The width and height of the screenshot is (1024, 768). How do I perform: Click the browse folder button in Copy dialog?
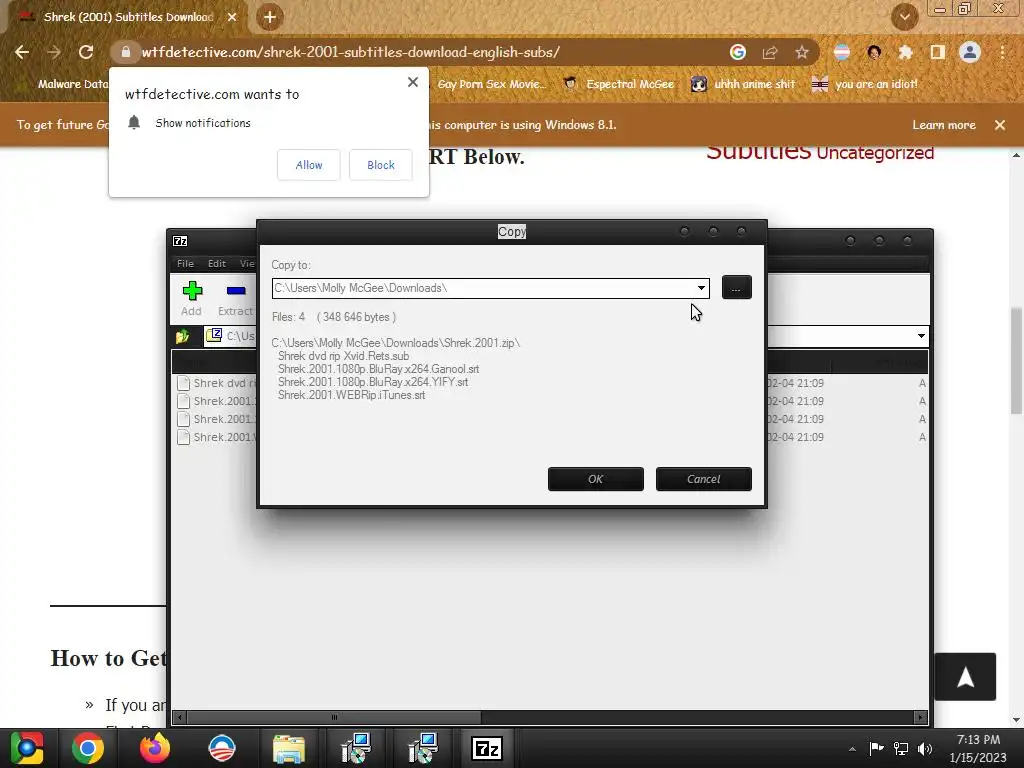pos(737,287)
